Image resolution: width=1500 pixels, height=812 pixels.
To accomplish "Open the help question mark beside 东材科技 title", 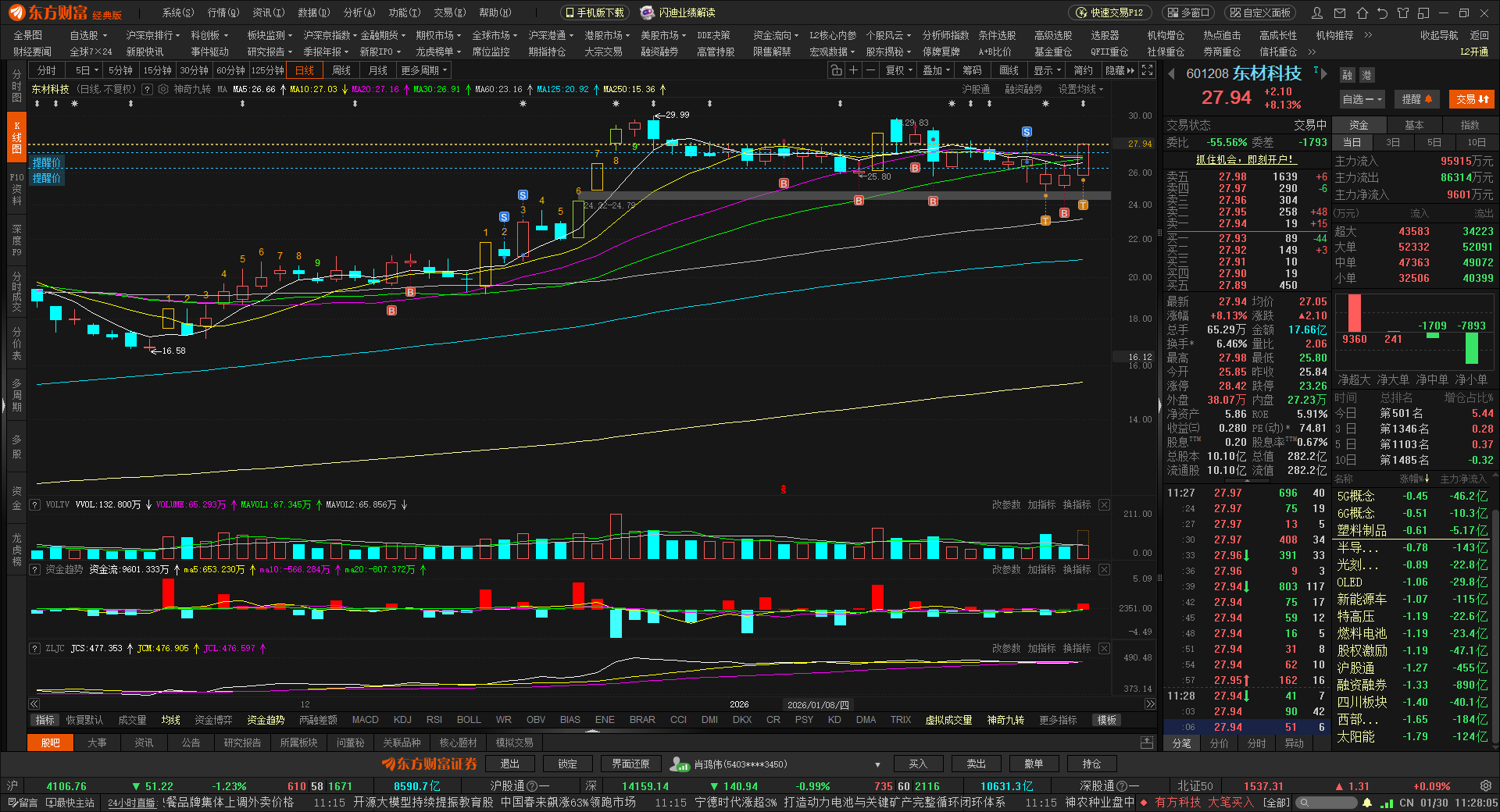I will coord(147,89).
